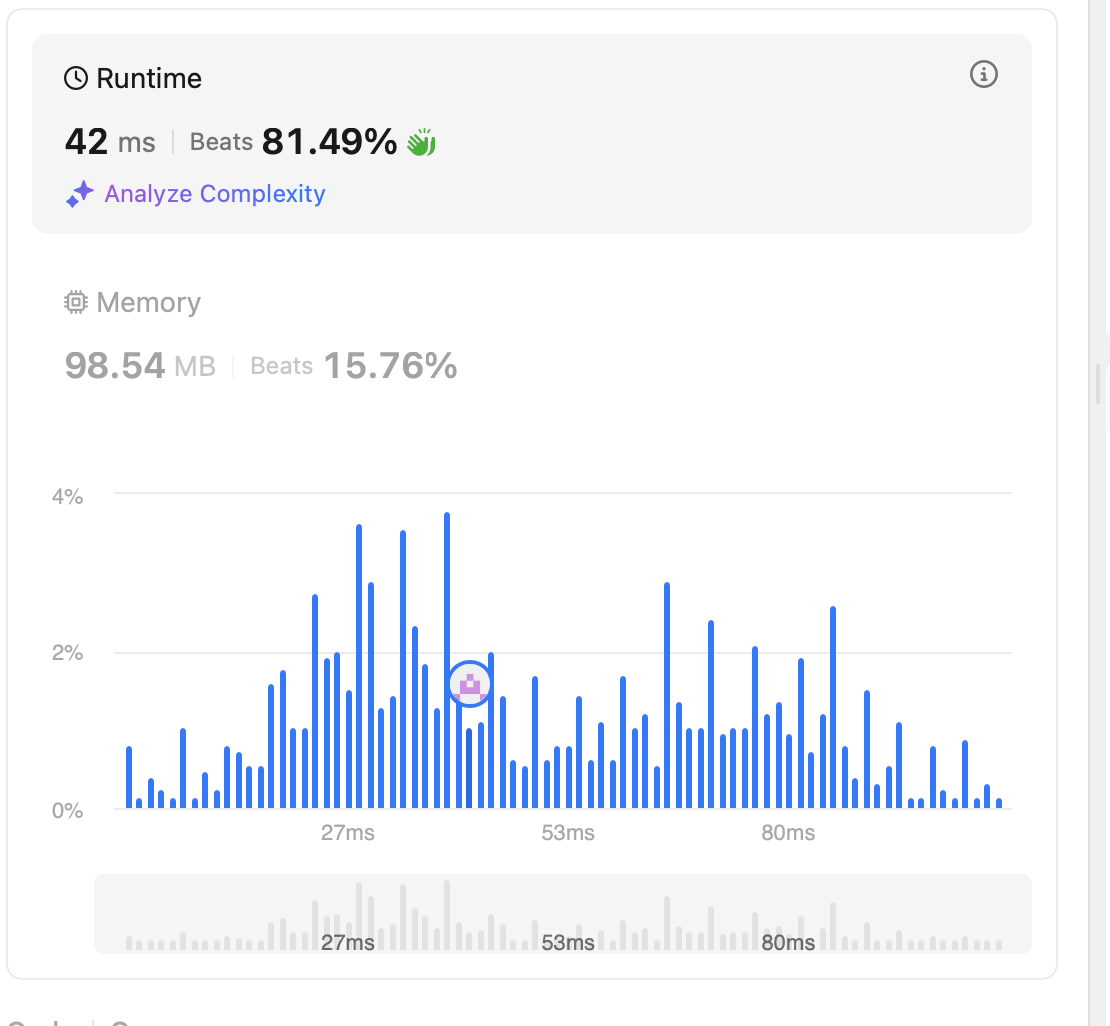The width and height of the screenshot is (1110, 1026).
Task: Switch to the Memory distribution section
Action: 148,302
